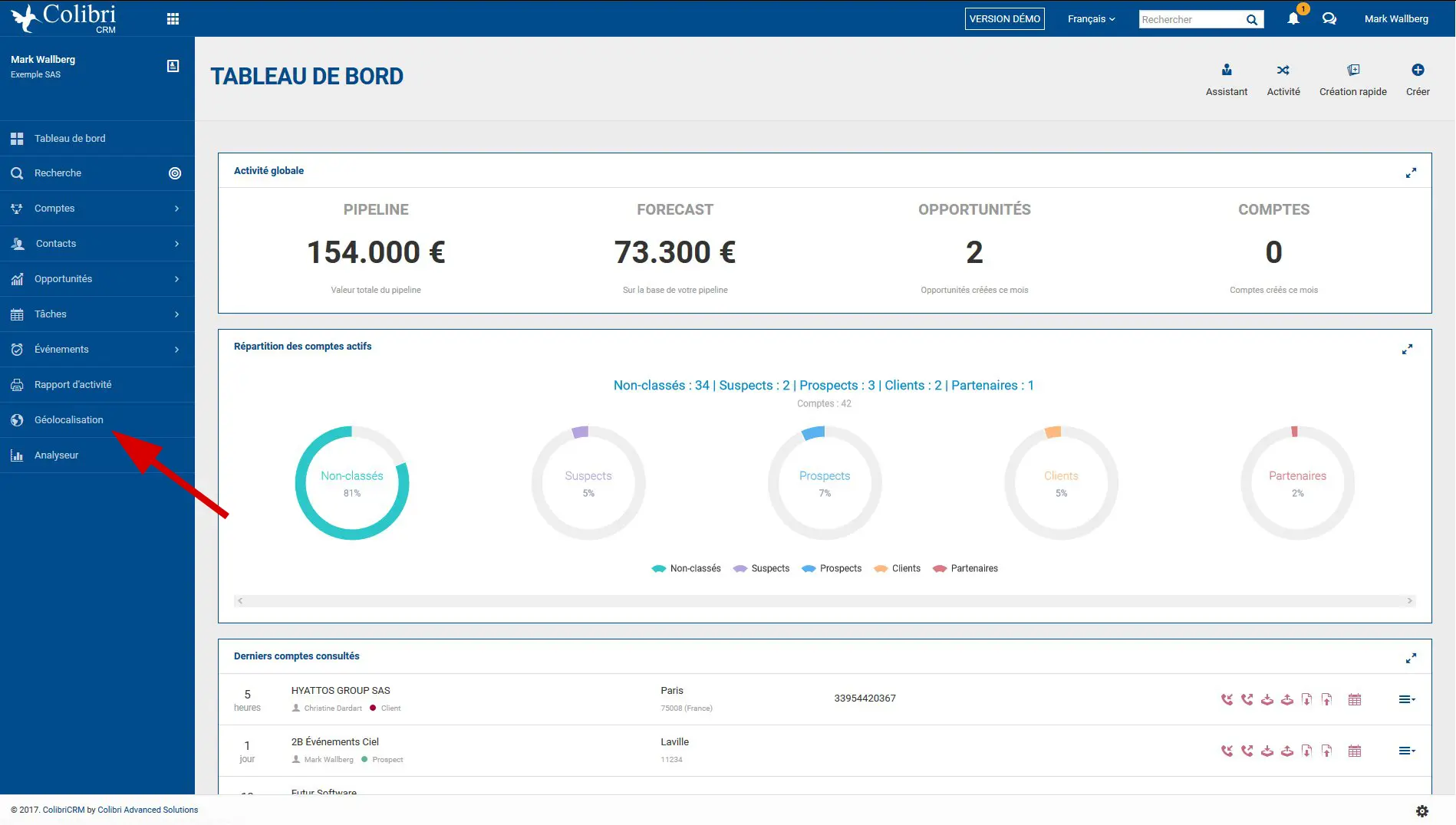Expand the Contacts sidebar submenu

pyautogui.click(x=176, y=244)
